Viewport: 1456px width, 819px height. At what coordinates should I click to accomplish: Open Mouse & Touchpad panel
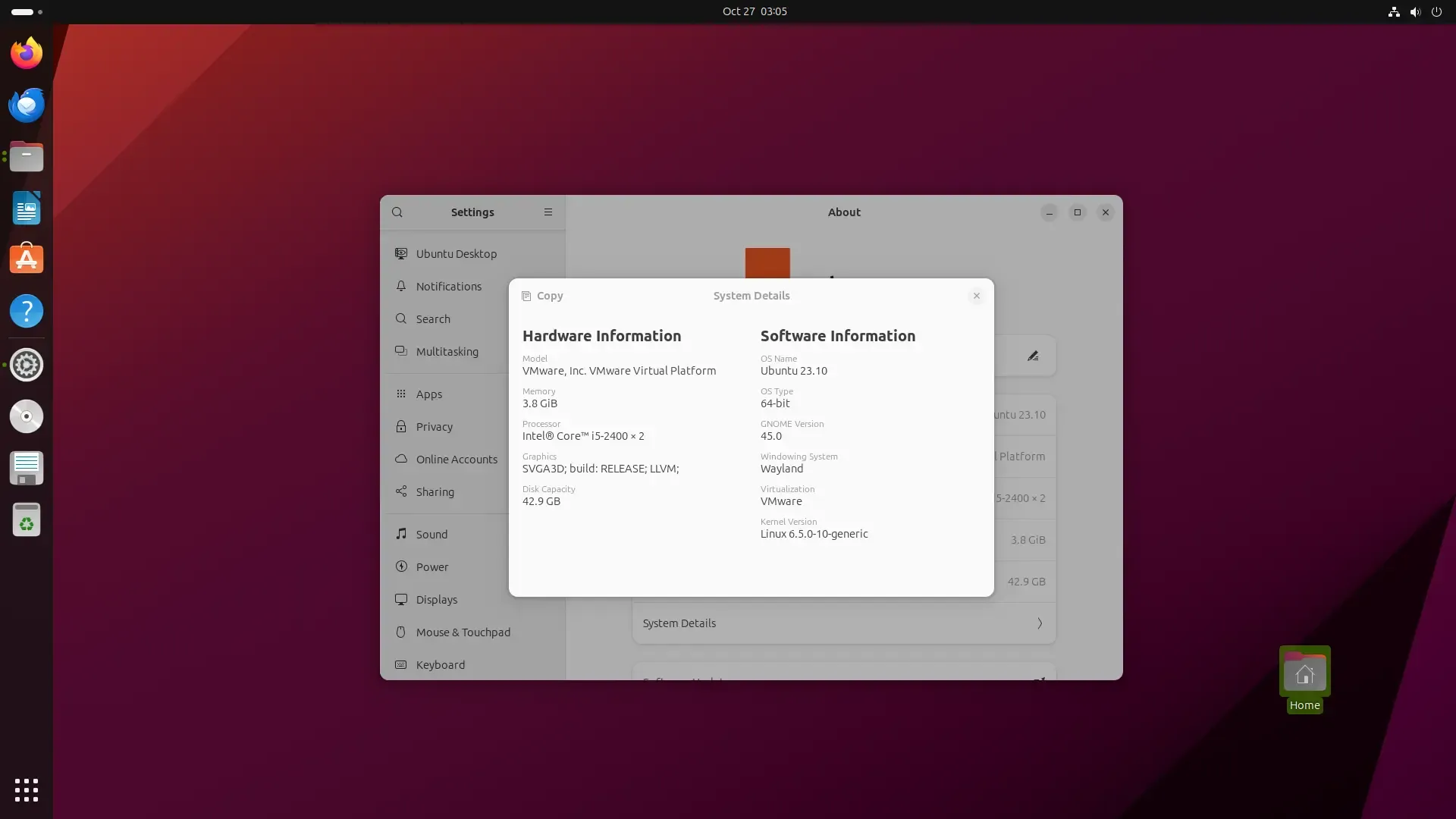pyautogui.click(x=472, y=632)
